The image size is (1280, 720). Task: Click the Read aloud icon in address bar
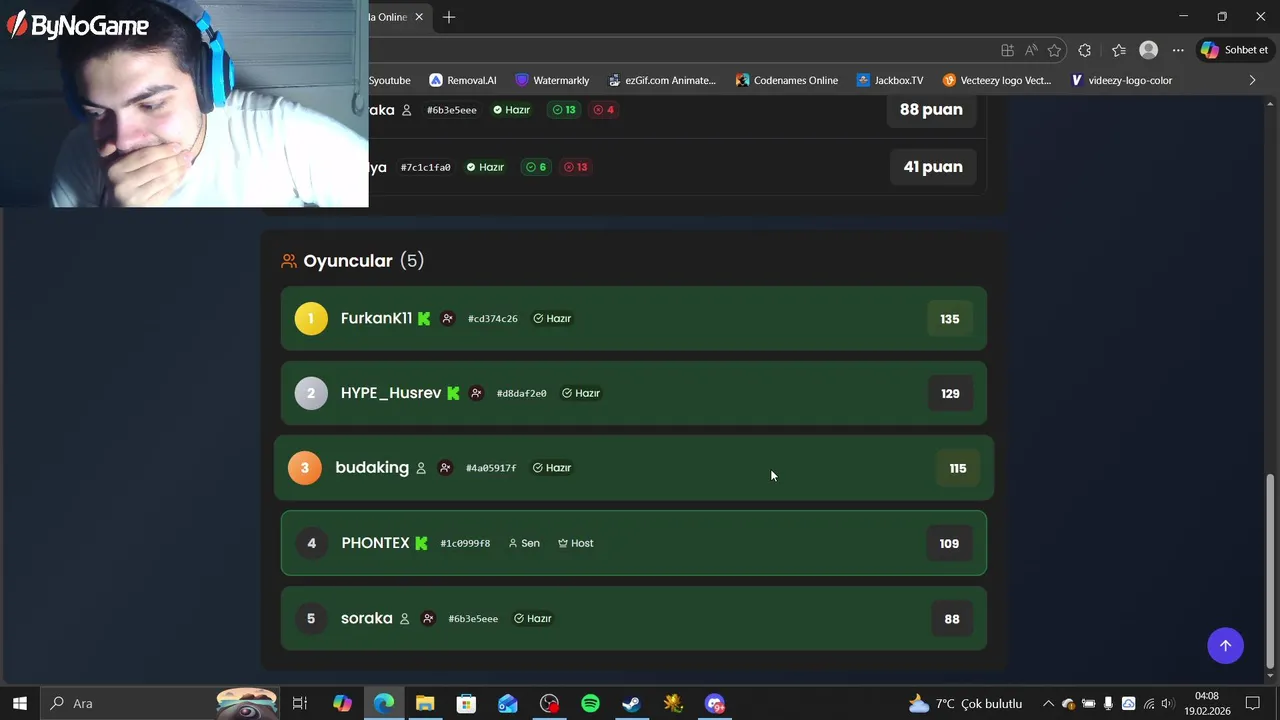pos(1031,50)
